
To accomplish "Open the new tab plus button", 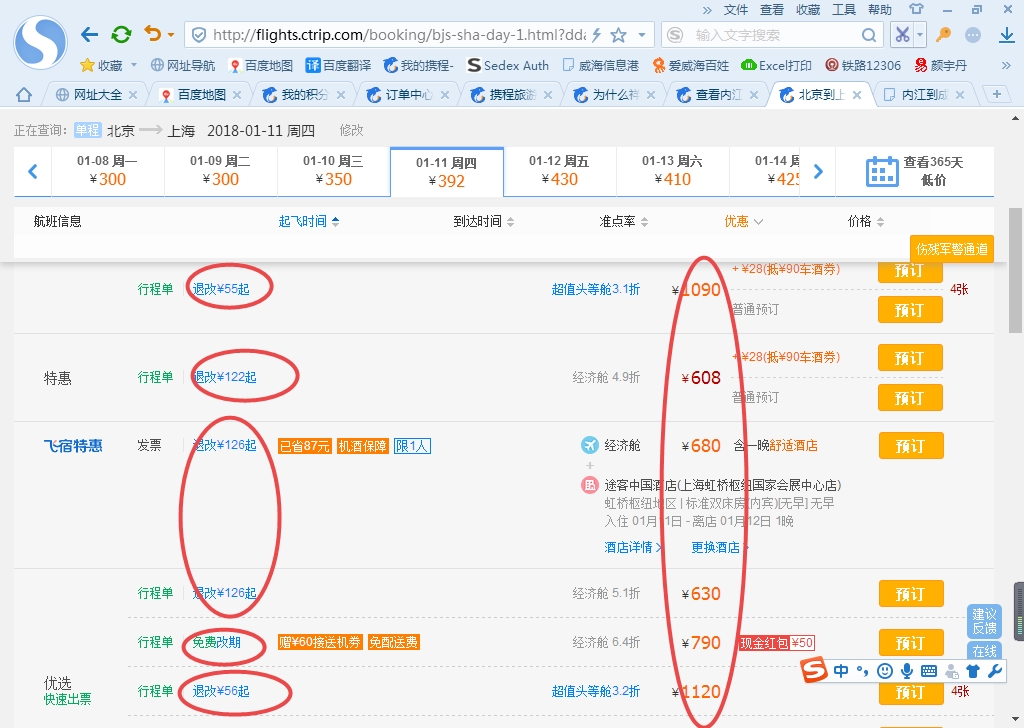I will coord(997,95).
